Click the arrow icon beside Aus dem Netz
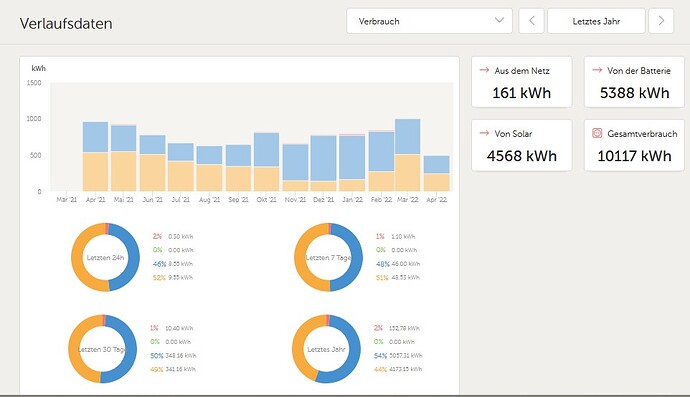690x397 pixels. tap(484, 70)
